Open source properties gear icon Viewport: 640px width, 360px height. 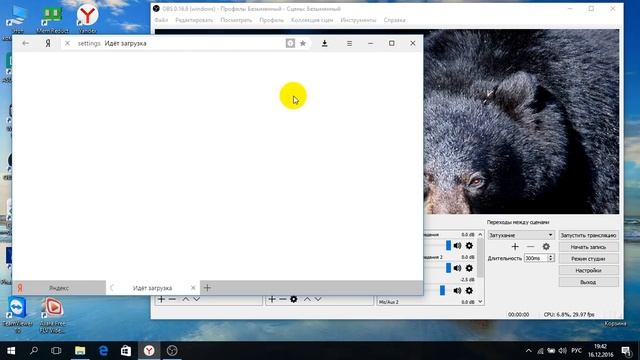coord(293,299)
